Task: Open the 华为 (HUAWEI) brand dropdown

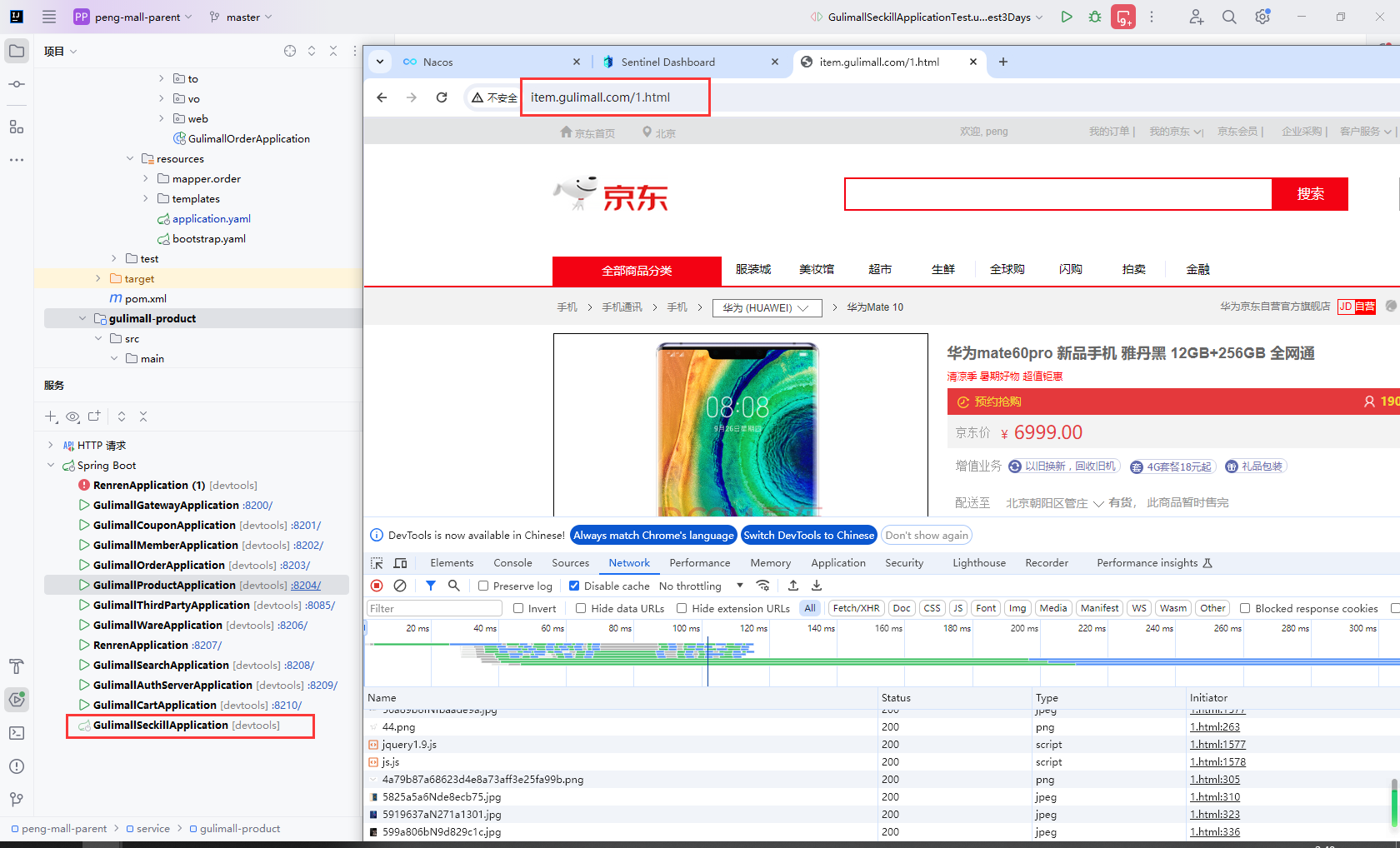Action: tap(767, 307)
